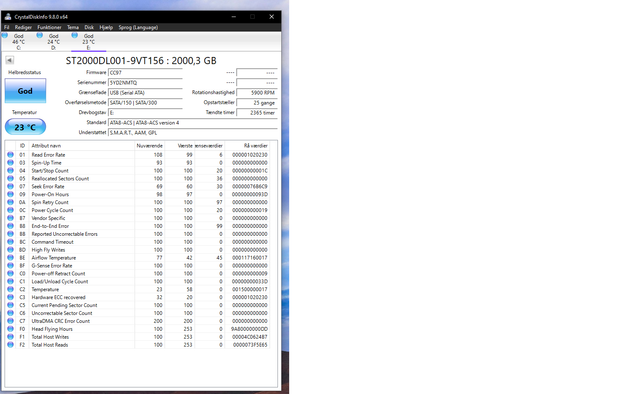Click status icon for Airflow Temperature

point(10,258)
